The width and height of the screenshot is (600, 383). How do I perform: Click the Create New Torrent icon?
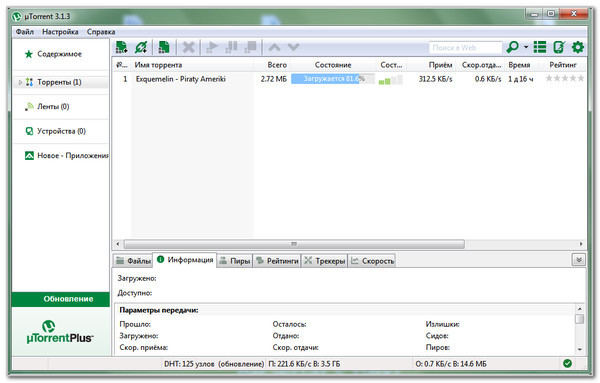pyautogui.click(x=164, y=47)
